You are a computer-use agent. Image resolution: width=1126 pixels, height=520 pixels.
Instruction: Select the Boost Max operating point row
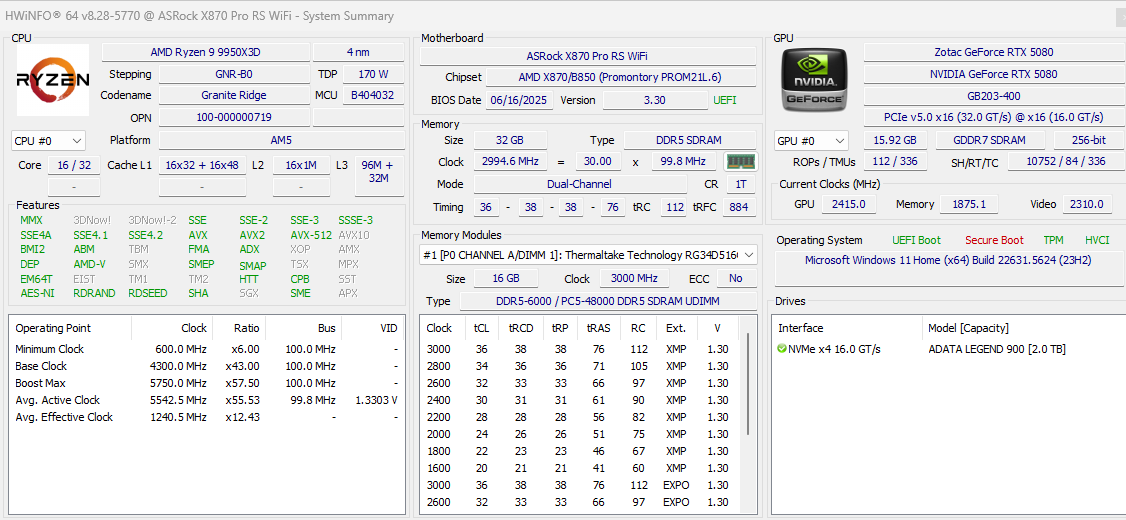tap(206, 383)
